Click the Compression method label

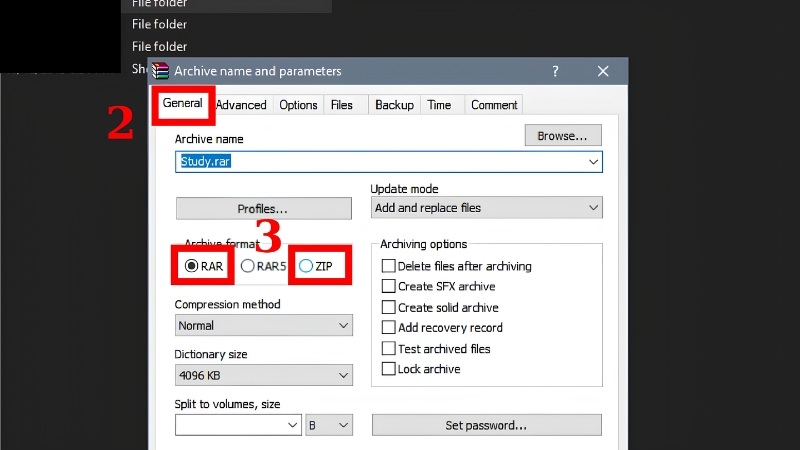pyautogui.click(x=228, y=305)
